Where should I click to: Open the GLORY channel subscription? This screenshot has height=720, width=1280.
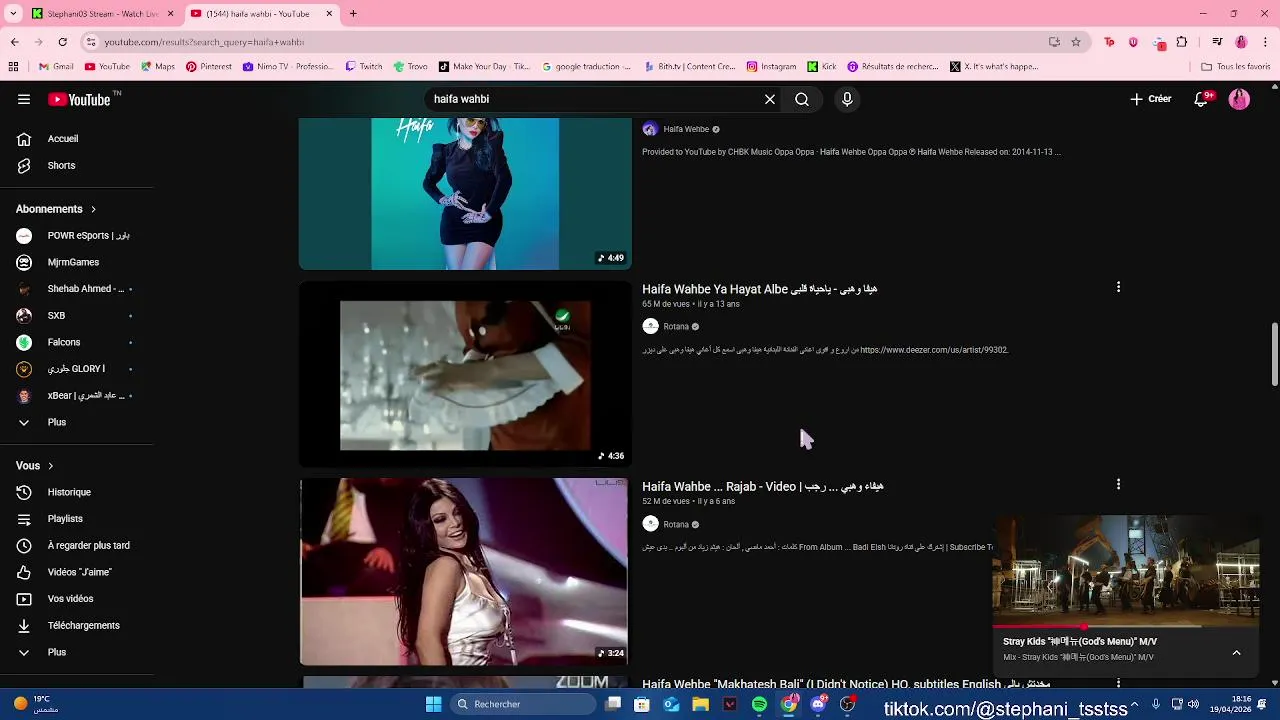(77, 369)
